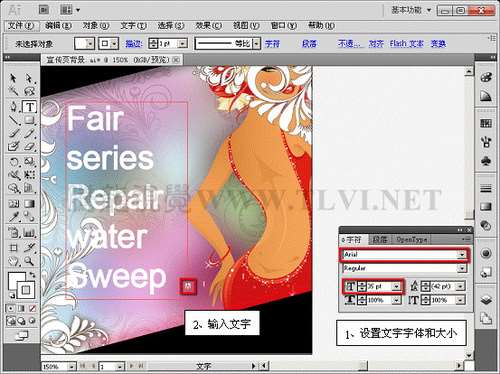Select the Zoom magnifier tool
The width and height of the screenshot is (500, 374).
pos(29,261)
